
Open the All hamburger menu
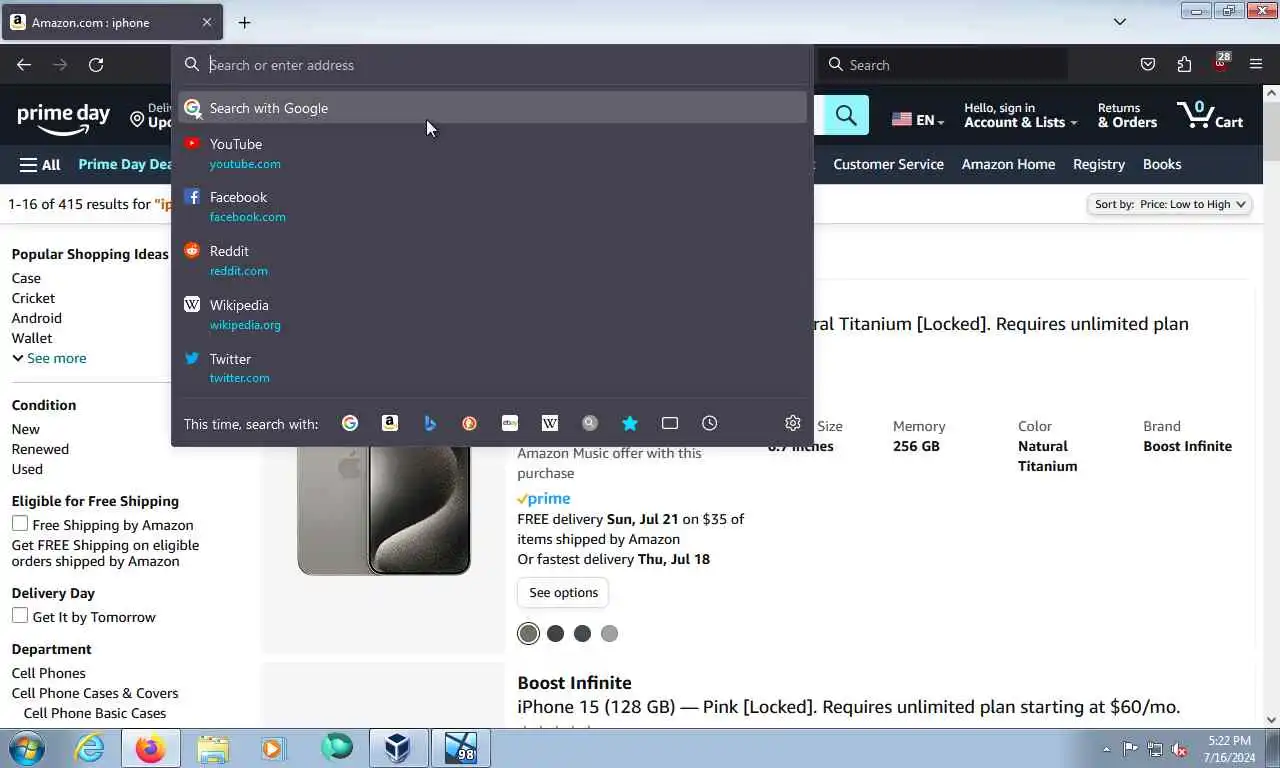pos(40,164)
